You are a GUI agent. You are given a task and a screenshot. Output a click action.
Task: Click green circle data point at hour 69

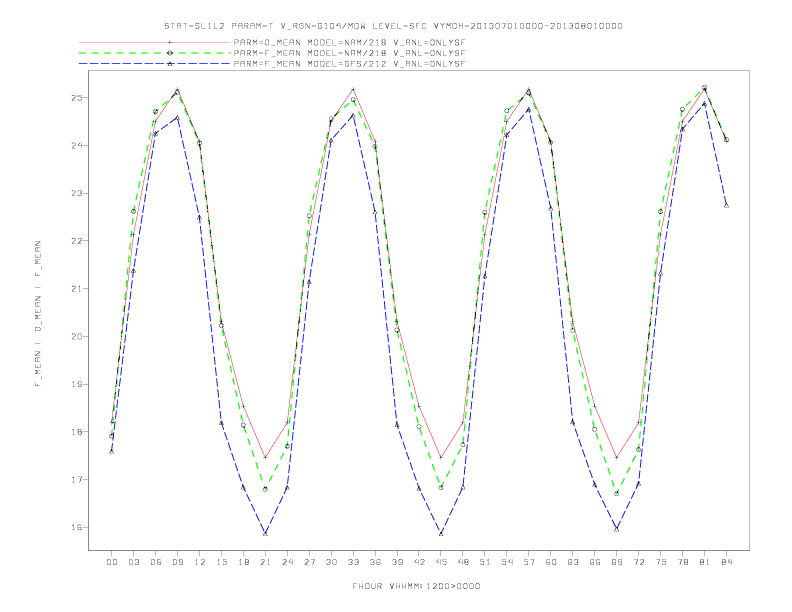tap(617, 493)
